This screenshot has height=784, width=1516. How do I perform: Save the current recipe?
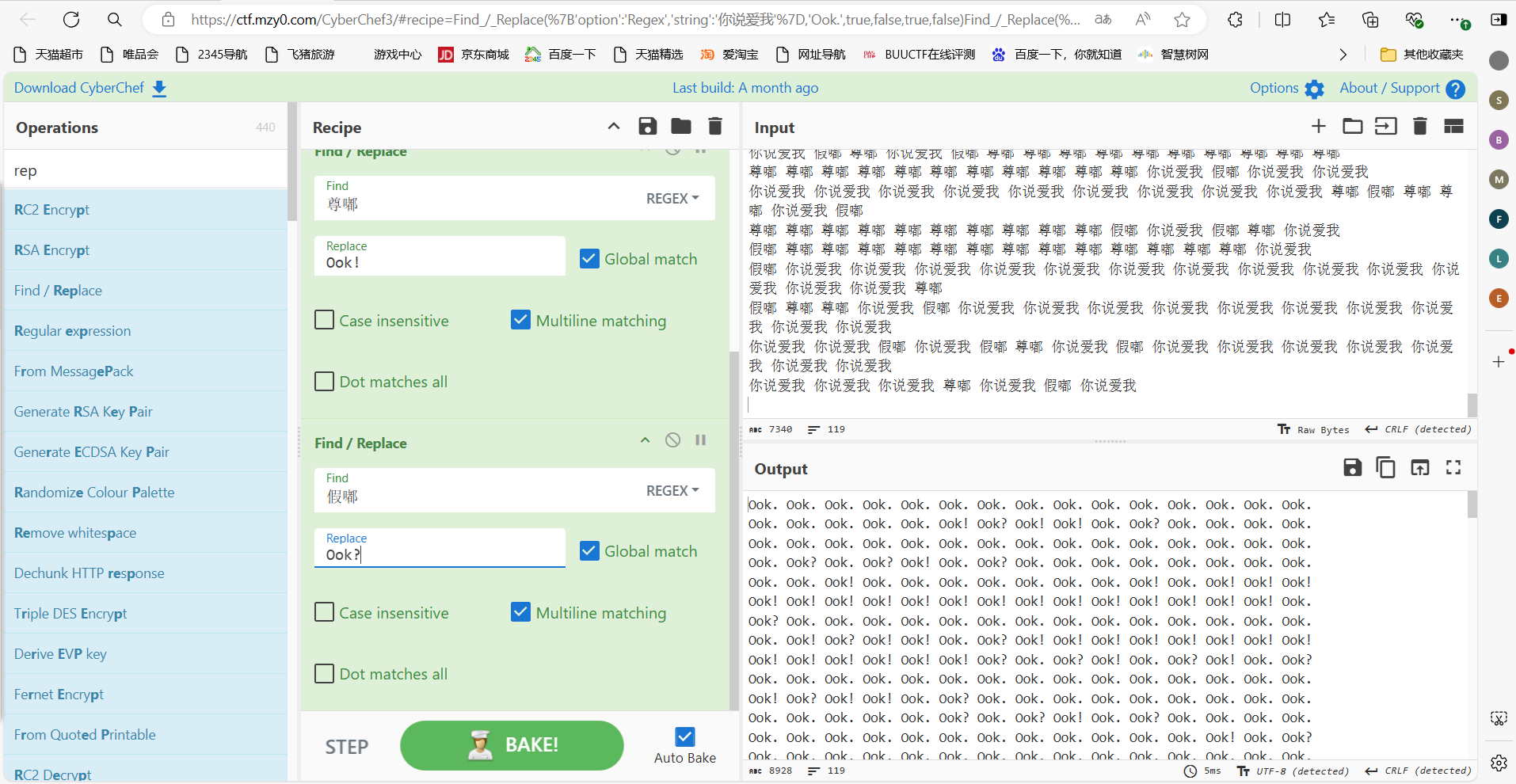647,126
